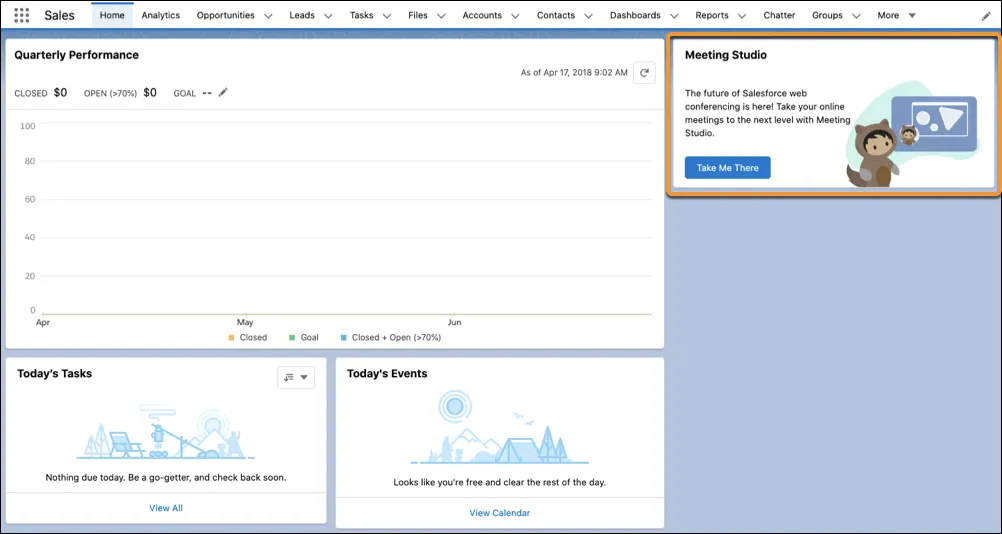The image size is (1002, 534).
Task: Click the CLOSED $0 value
Action: click(x=60, y=93)
